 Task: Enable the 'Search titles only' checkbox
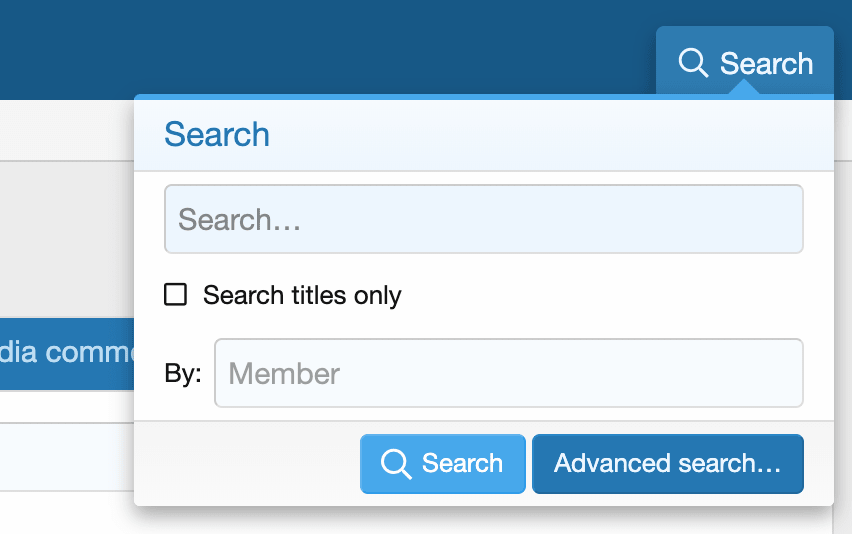point(176,295)
